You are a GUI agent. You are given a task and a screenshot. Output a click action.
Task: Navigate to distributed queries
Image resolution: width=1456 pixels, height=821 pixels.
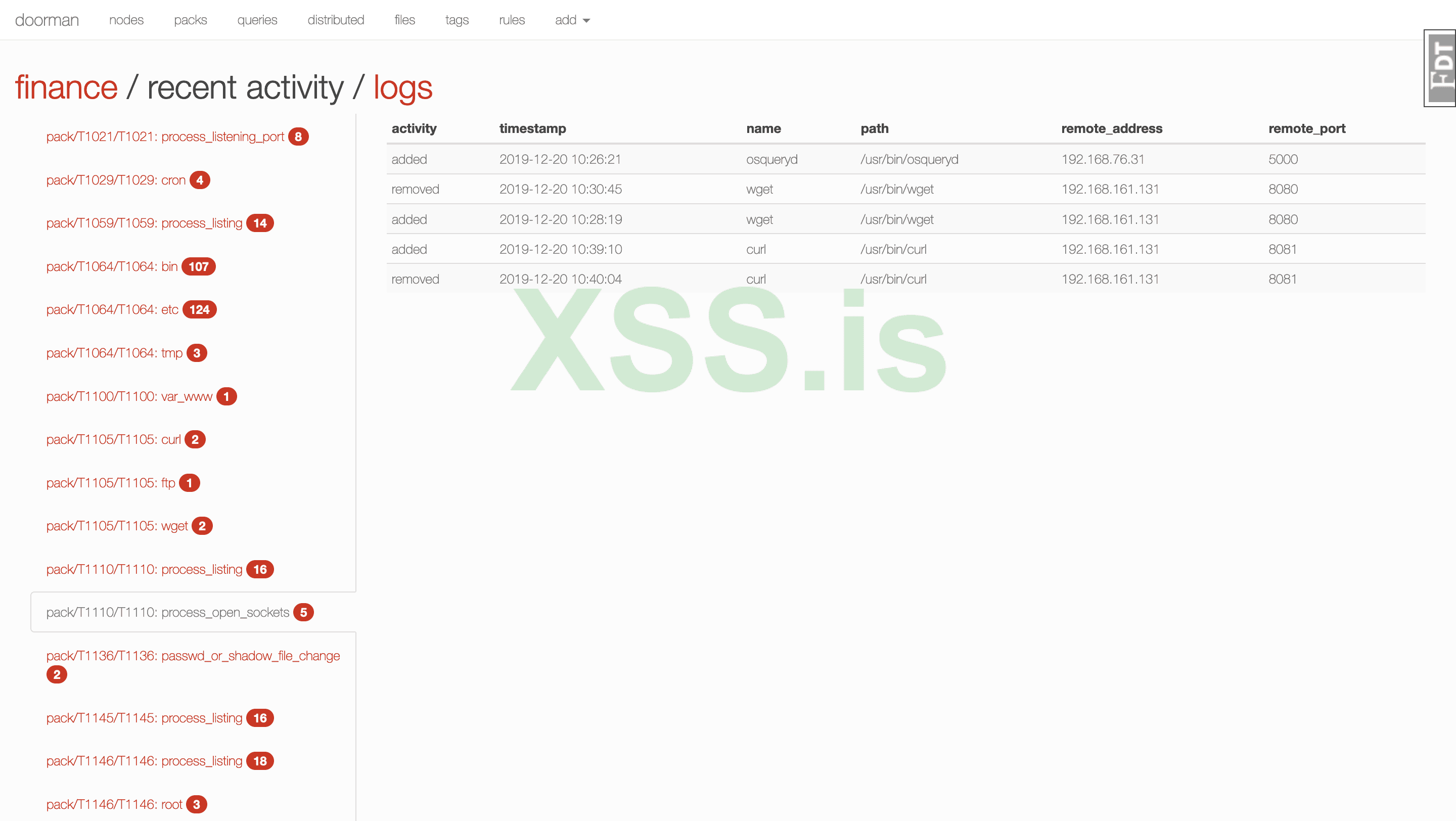[336, 20]
